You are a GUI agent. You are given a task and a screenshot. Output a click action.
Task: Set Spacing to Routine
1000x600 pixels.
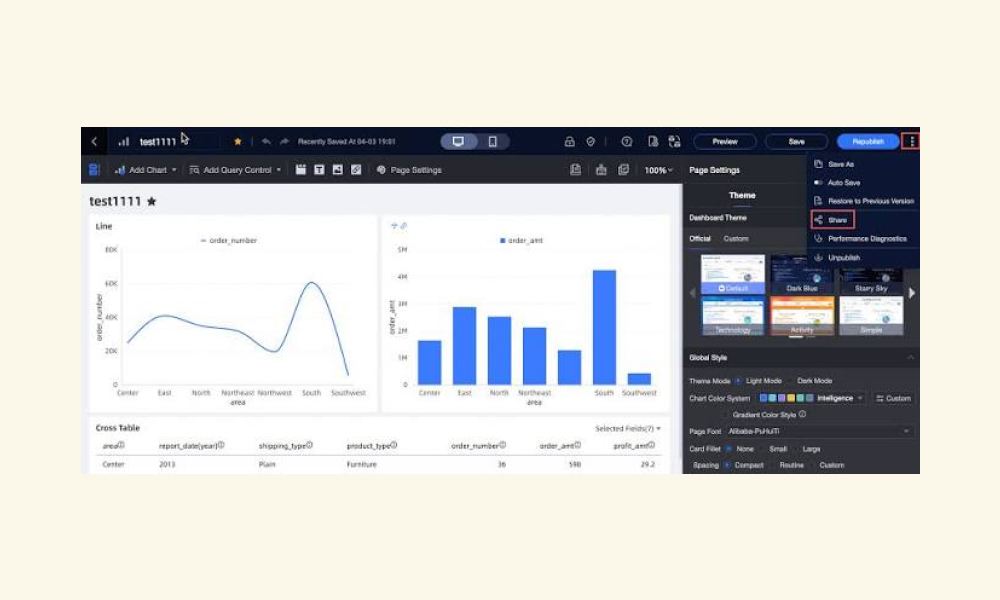click(791, 465)
